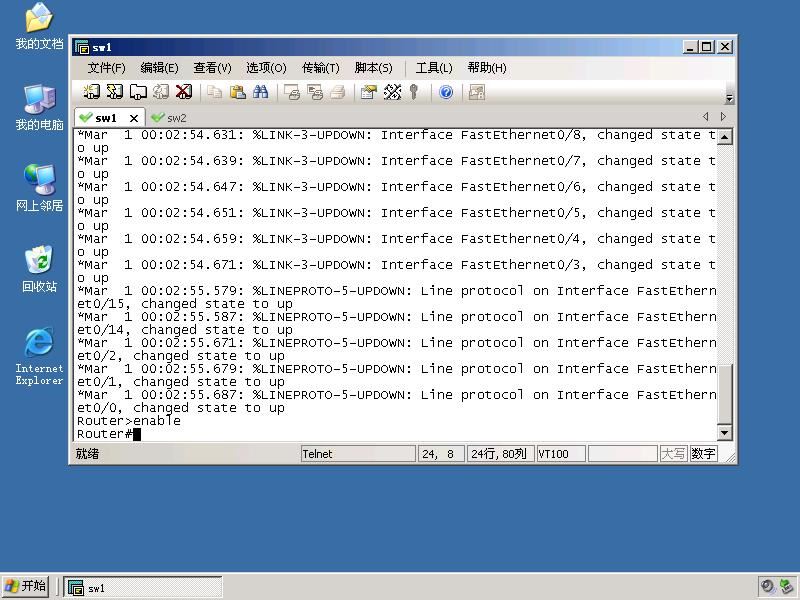Click the terminal vertical scrollbar thumb
This screenshot has width=800, height=600.
click(724, 393)
